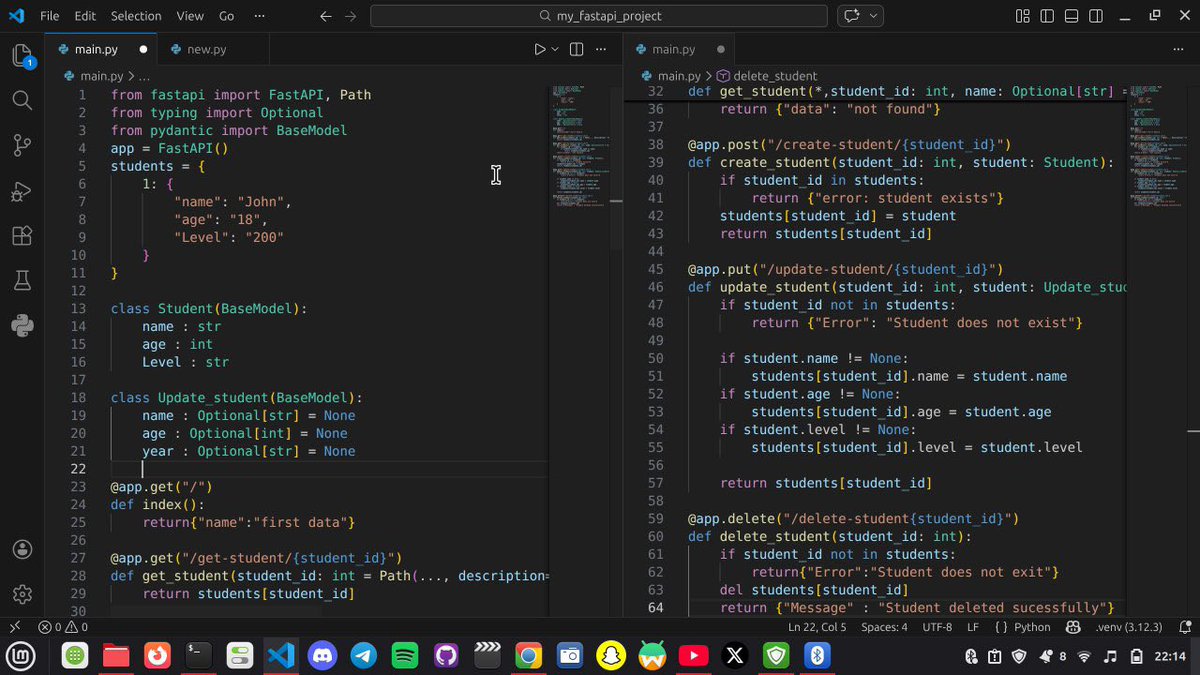Viewport: 1200px width, 675px height.
Task: Open the Selection menu
Action: 136,16
